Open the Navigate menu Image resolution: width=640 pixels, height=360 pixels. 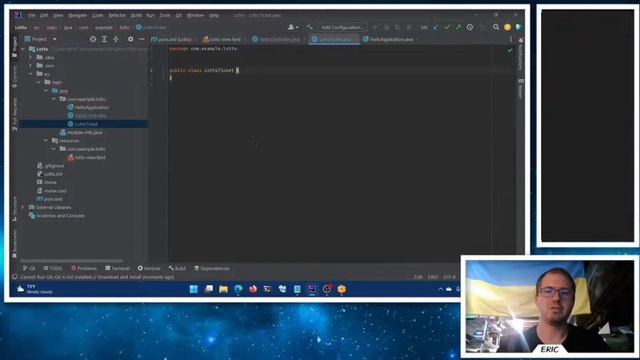click(77, 15)
